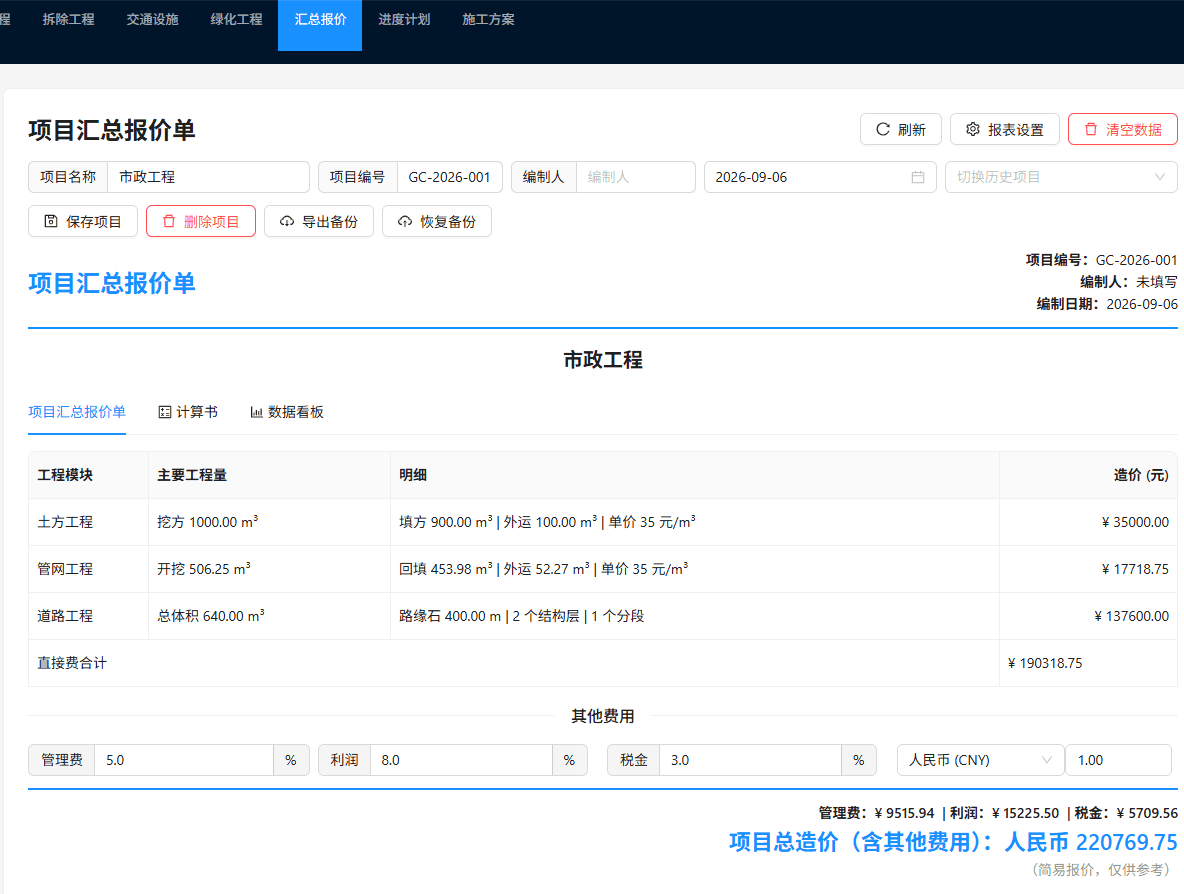1184x894 pixels.
Task: Click the 保存项目 button
Action: coord(83,221)
